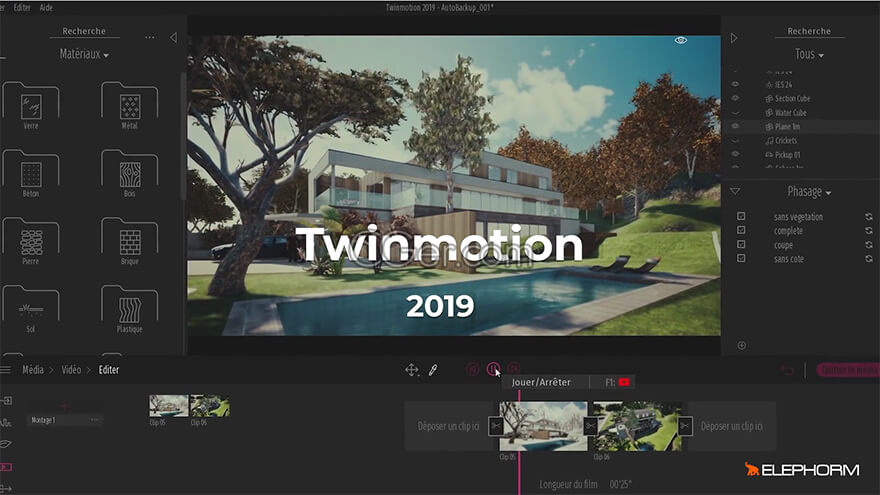Collapse the right scene graph panel arrow
The width and height of the screenshot is (880, 495).
click(x=734, y=38)
